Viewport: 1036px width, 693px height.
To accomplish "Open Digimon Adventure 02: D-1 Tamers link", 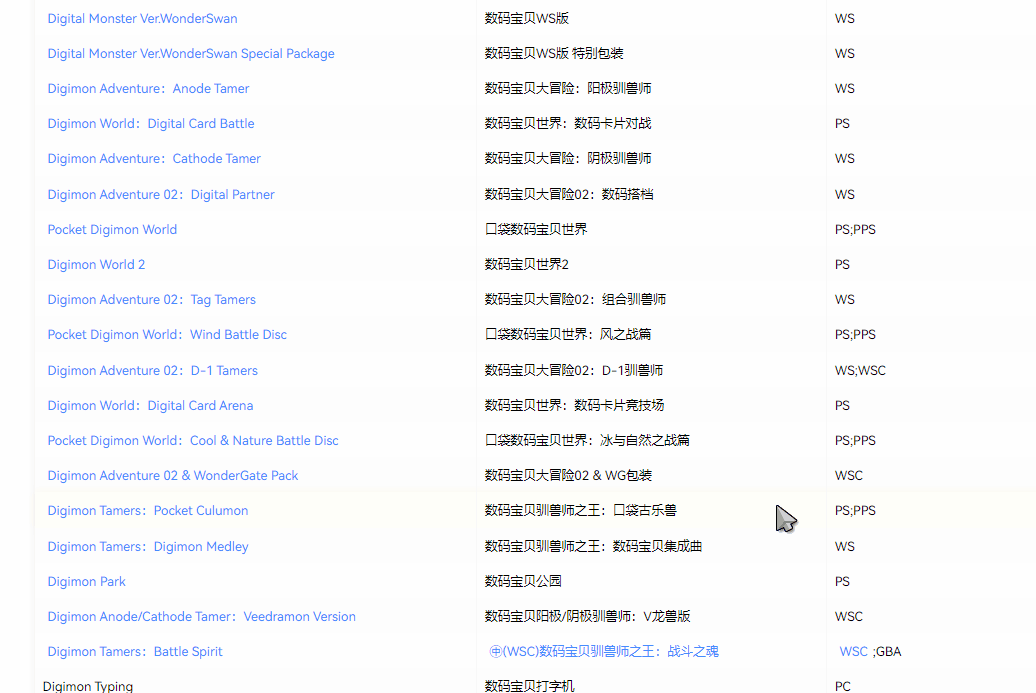I will click(x=153, y=371).
